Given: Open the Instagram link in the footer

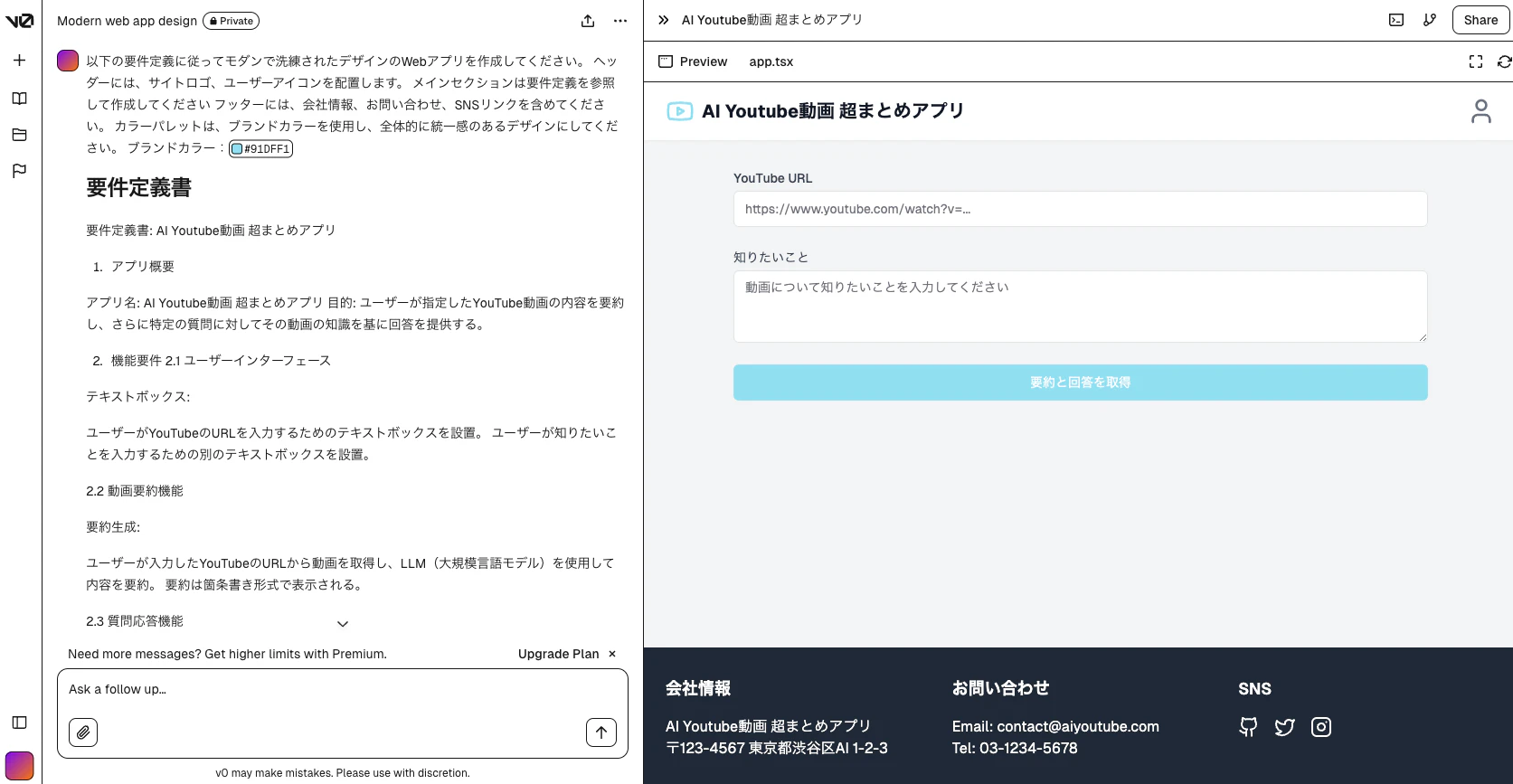Looking at the screenshot, I should pyautogui.click(x=1320, y=727).
